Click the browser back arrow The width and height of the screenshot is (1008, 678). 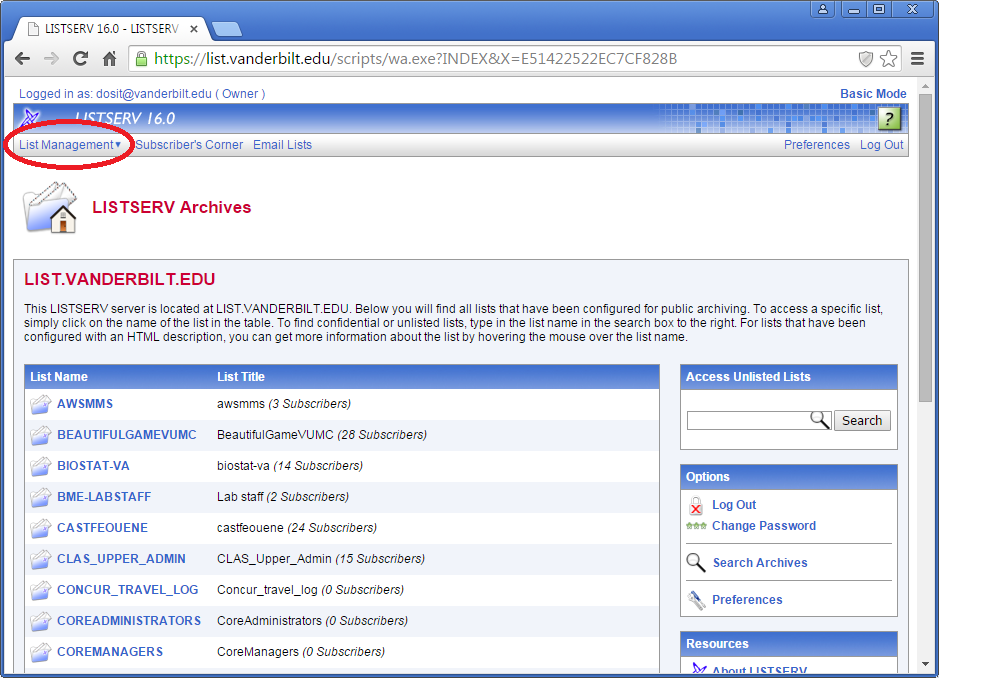coord(22,59)
